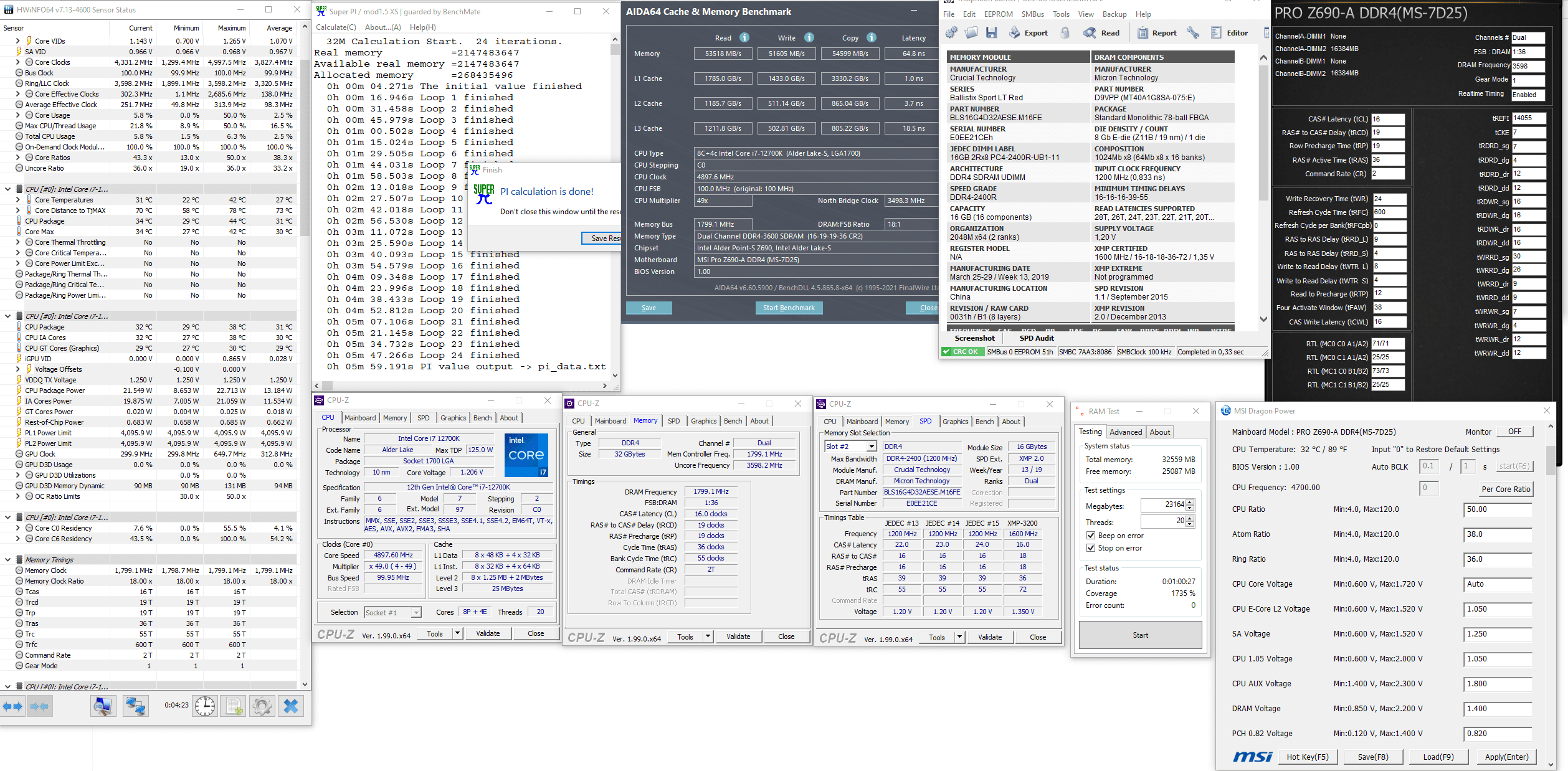1568x771 pixels.
Task: Click Super PI icon in Finish dialog
Action: pyautogui.click(x=483, y=194)
